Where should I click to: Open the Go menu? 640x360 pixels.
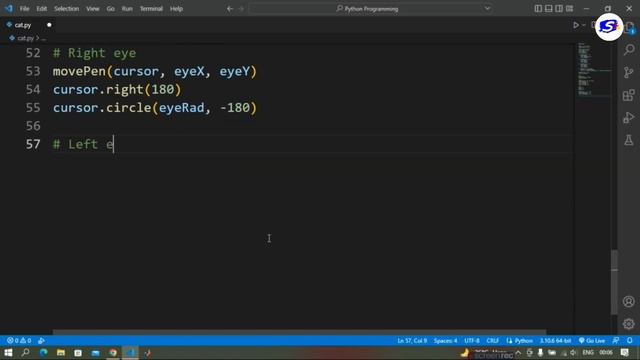pos(111,9)
